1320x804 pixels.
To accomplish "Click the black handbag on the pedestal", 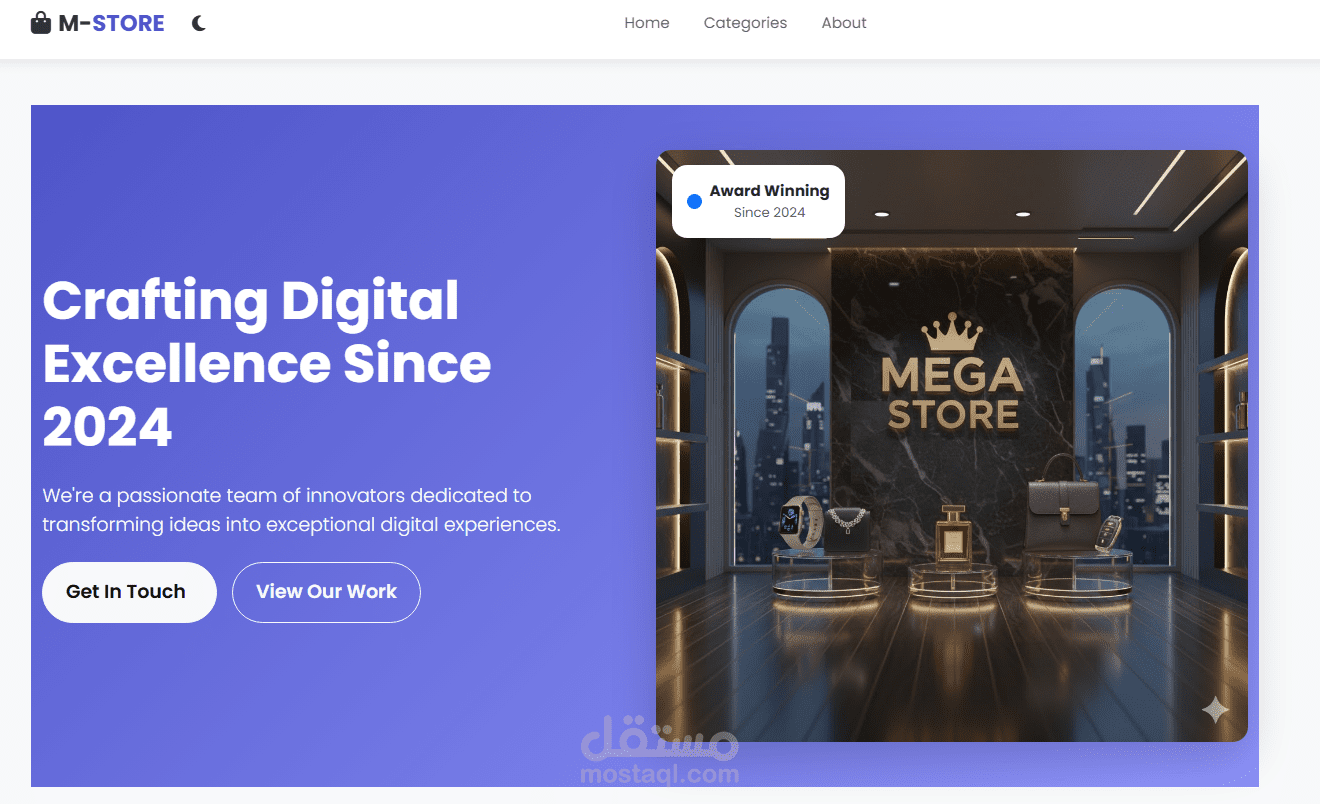I will 1062,503.
